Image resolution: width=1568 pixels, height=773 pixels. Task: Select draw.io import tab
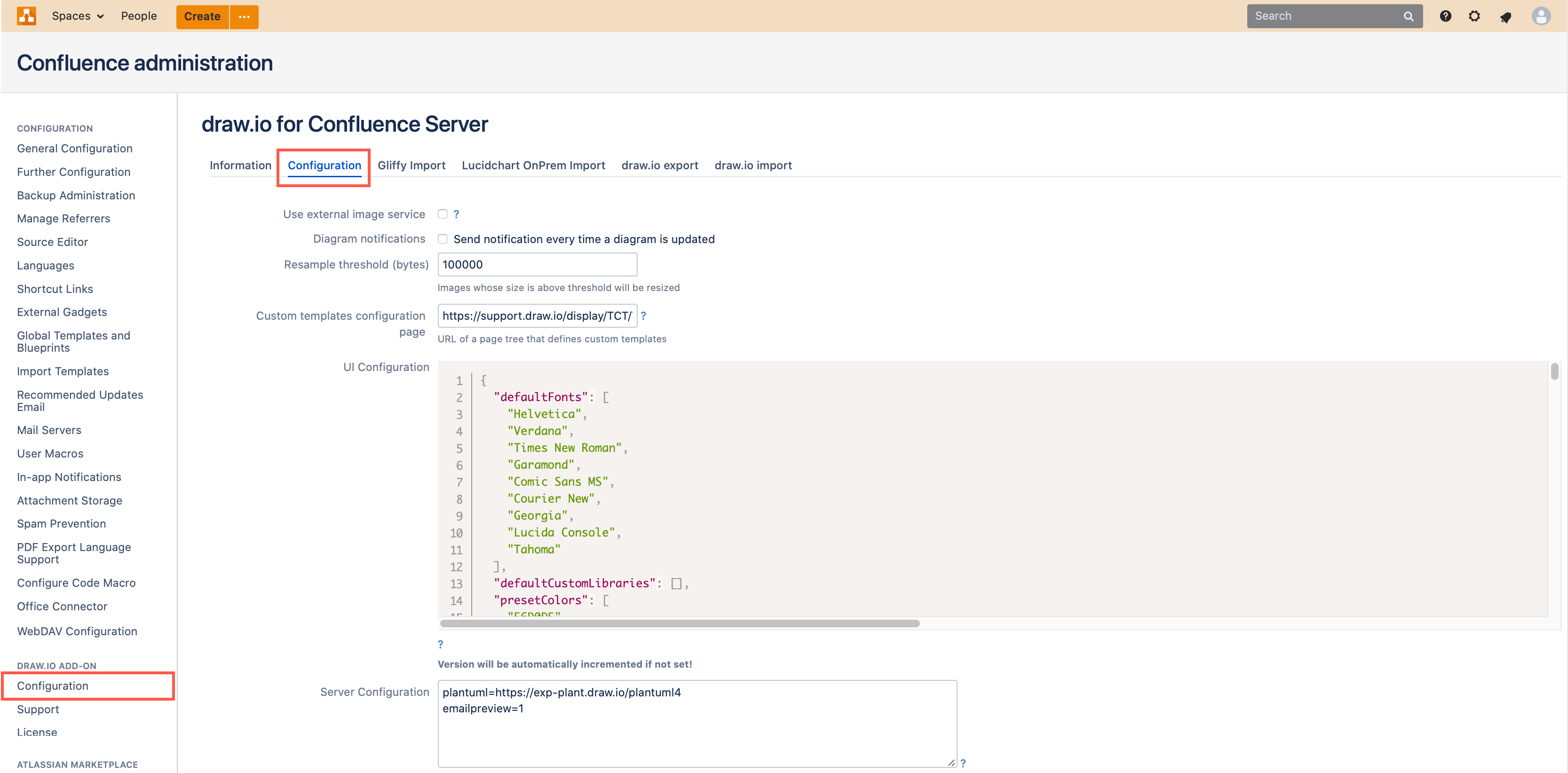(753, 165)
